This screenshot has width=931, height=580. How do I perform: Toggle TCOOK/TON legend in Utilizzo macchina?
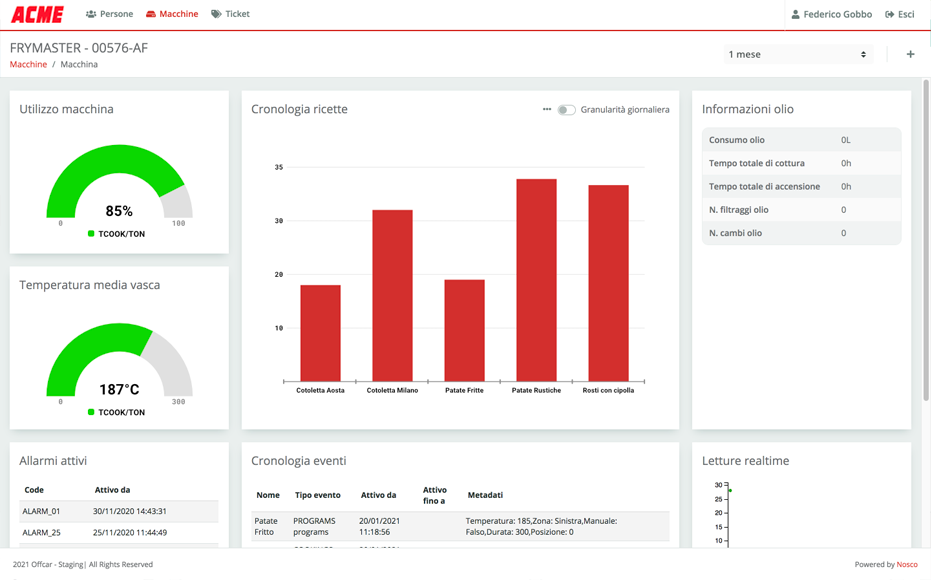tap(116, 234)
